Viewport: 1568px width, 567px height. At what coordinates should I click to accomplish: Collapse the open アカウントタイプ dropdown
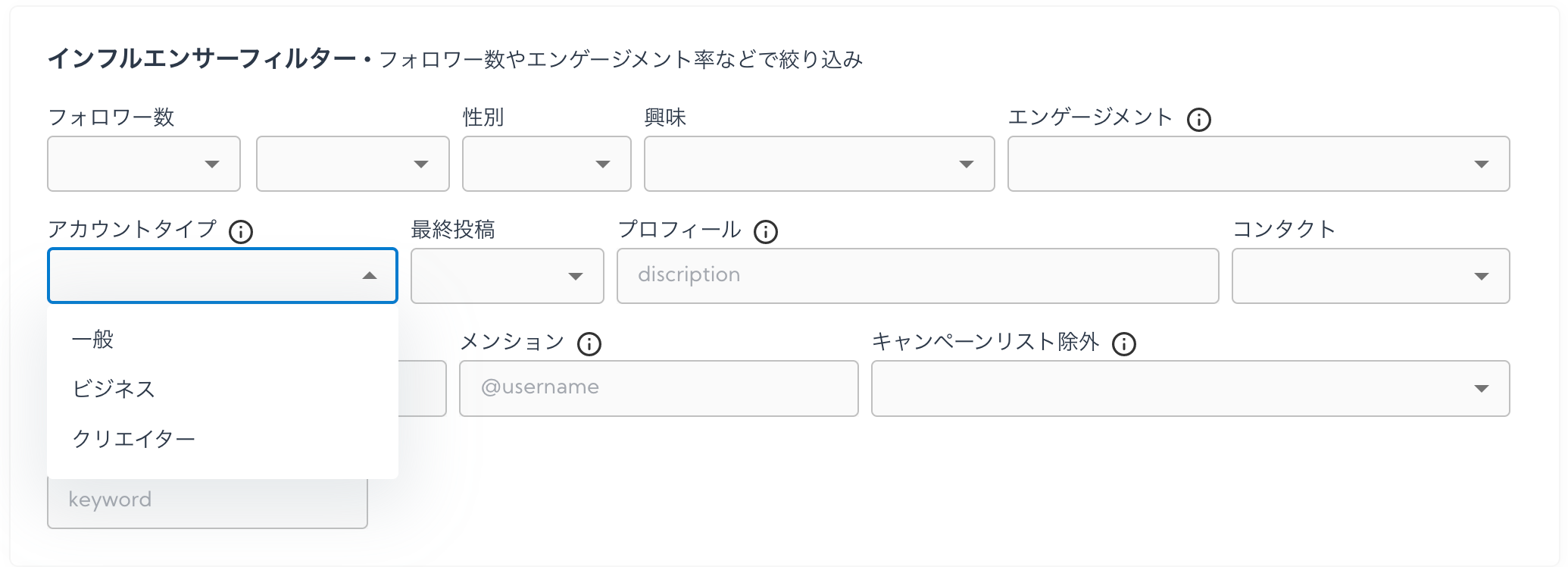[x=222, y=276]
